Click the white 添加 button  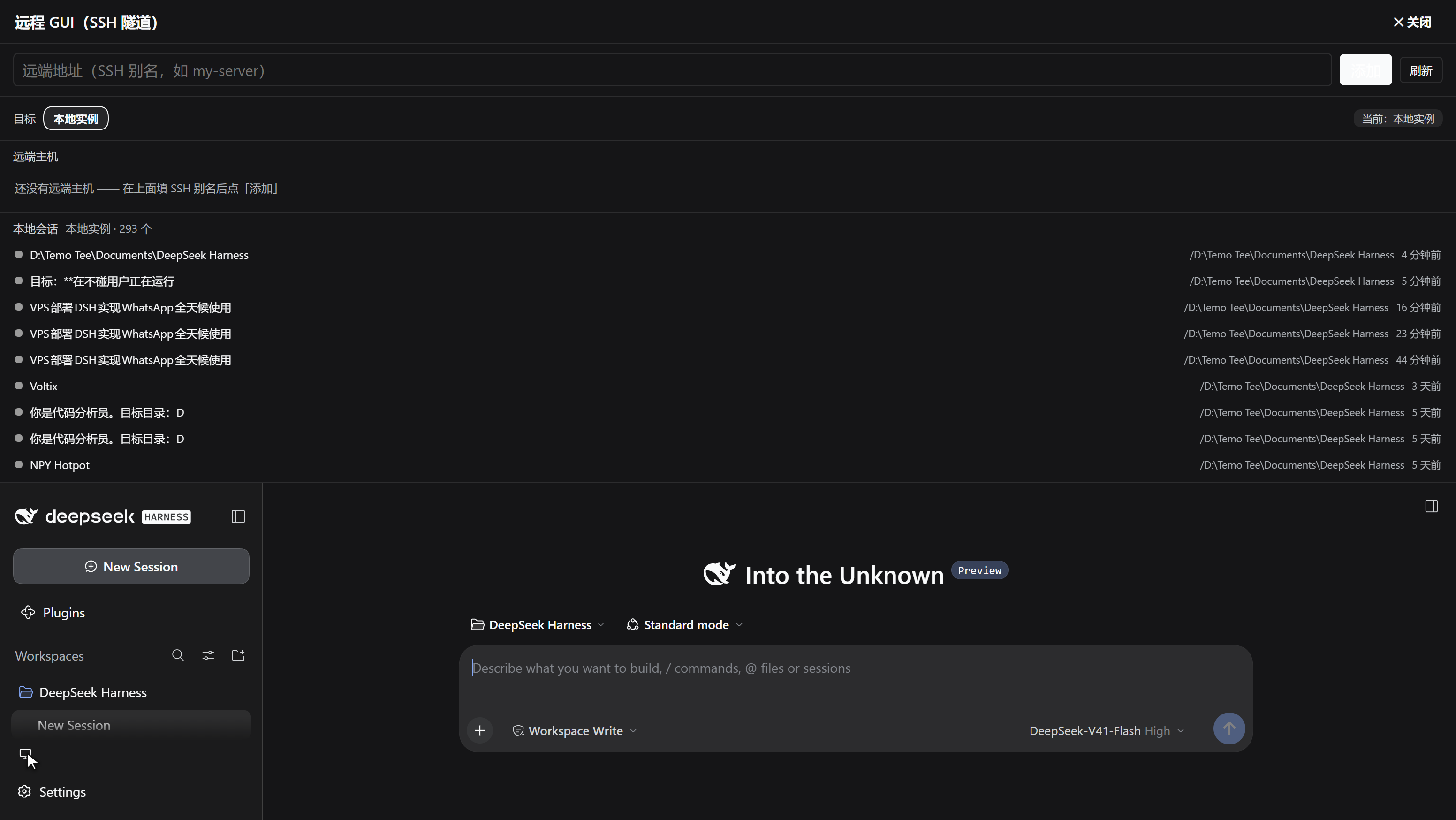pos(1365,70)
